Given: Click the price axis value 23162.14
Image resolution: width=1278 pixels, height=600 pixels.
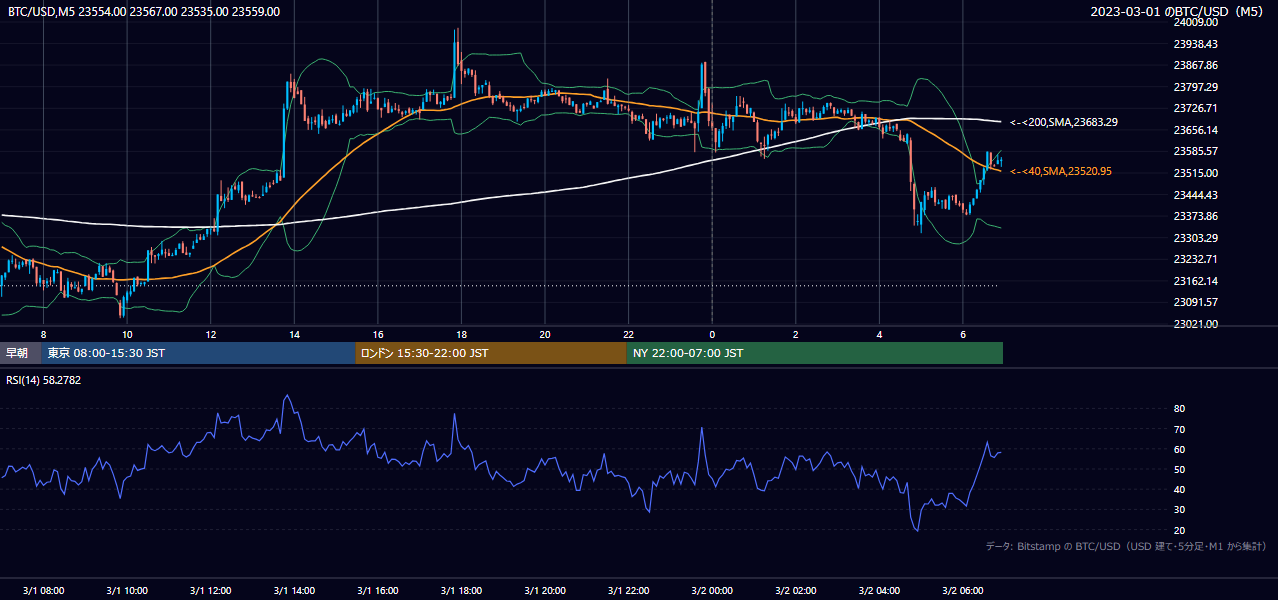Looking at the screenshot, I should coord(1195,281).
